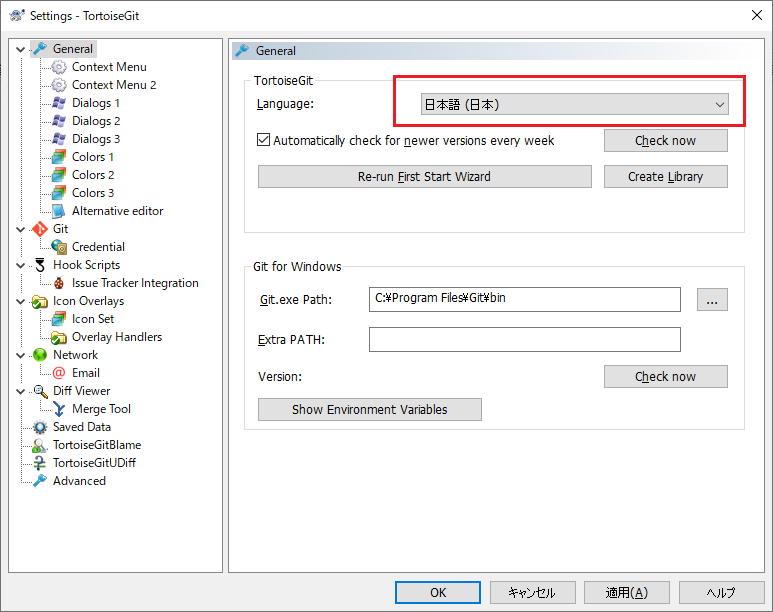Click the Saved Data gear icon
This screenshot has width=773, height=612.
pos(40,427)
